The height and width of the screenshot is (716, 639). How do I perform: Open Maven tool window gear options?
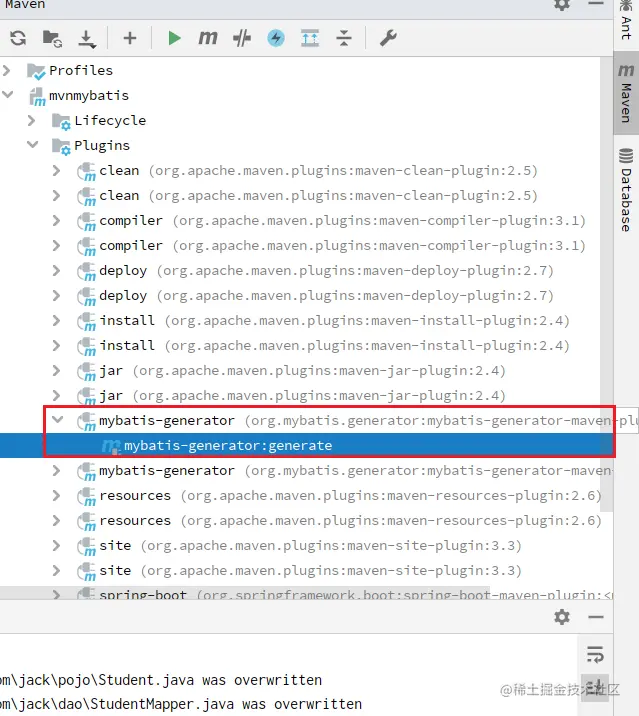562,5
